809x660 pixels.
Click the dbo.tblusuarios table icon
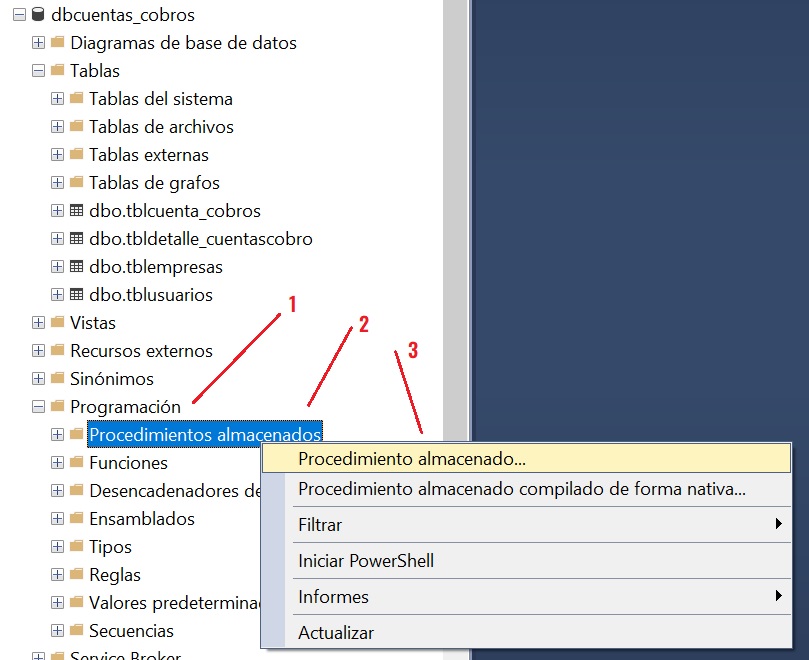76,295
